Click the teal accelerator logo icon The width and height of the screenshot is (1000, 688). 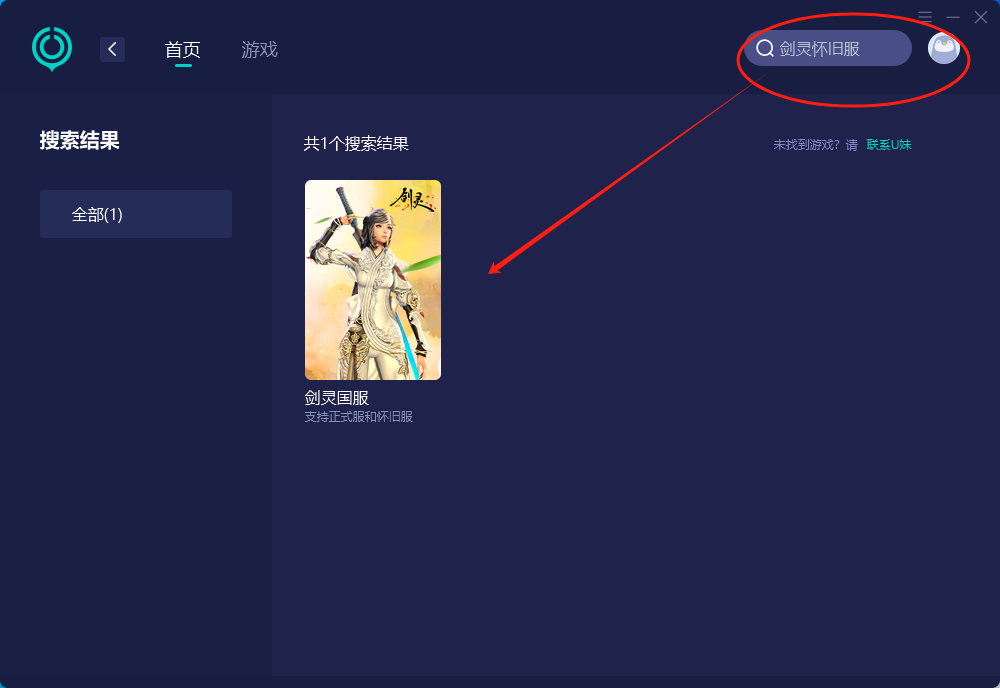52,48
